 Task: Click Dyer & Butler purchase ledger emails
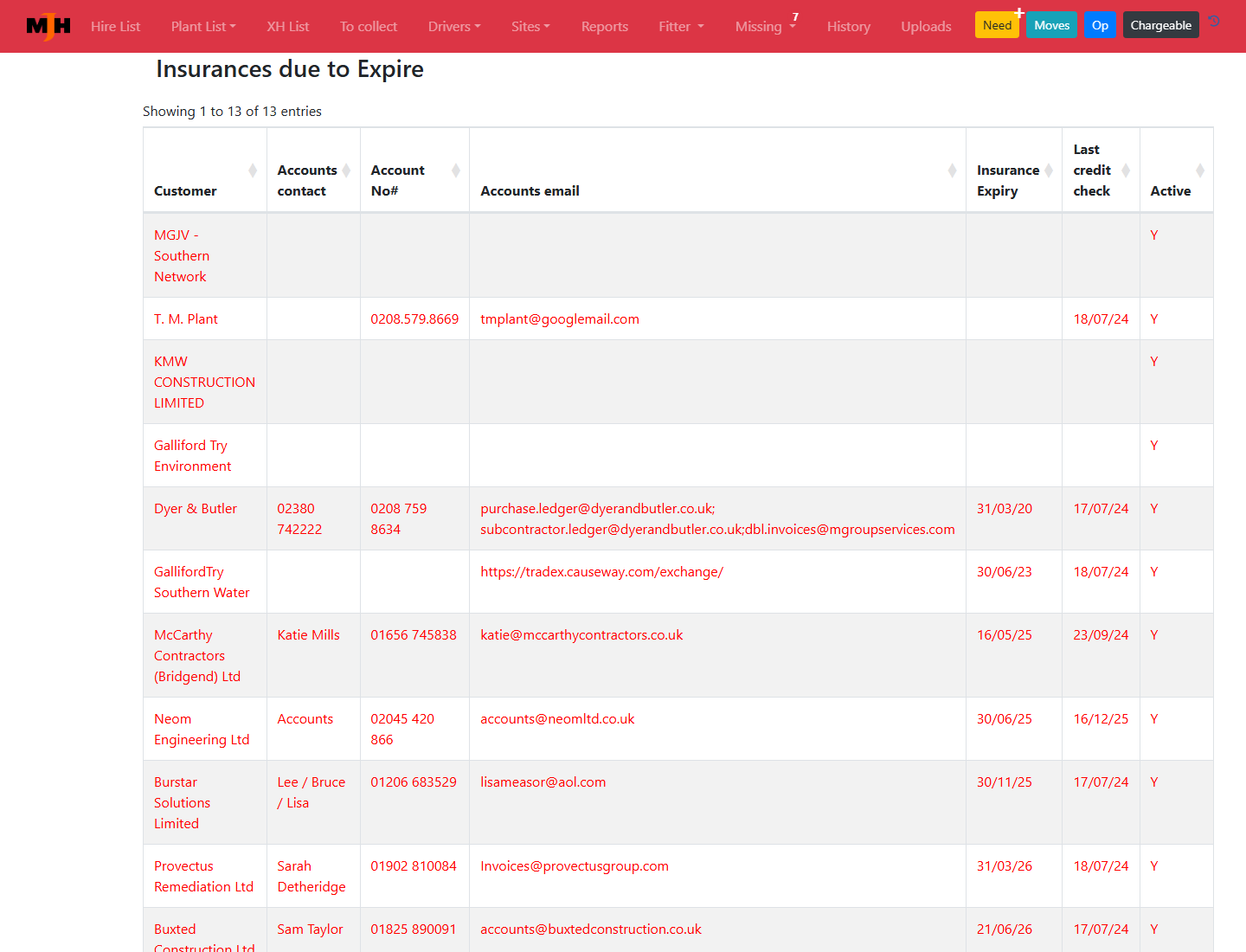tap(717, 519)
